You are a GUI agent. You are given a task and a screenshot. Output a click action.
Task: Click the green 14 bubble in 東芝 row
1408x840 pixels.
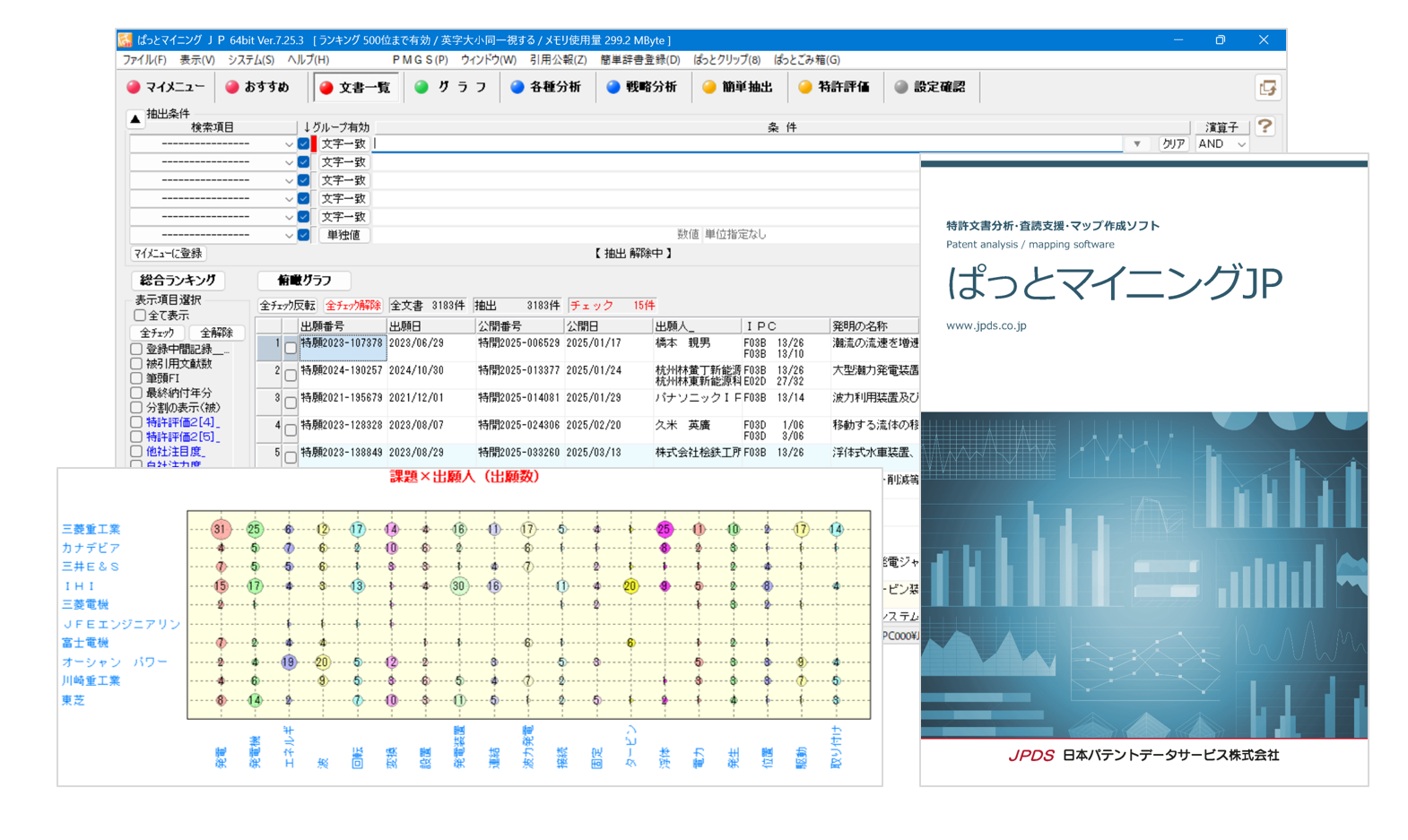pos(255,700)
